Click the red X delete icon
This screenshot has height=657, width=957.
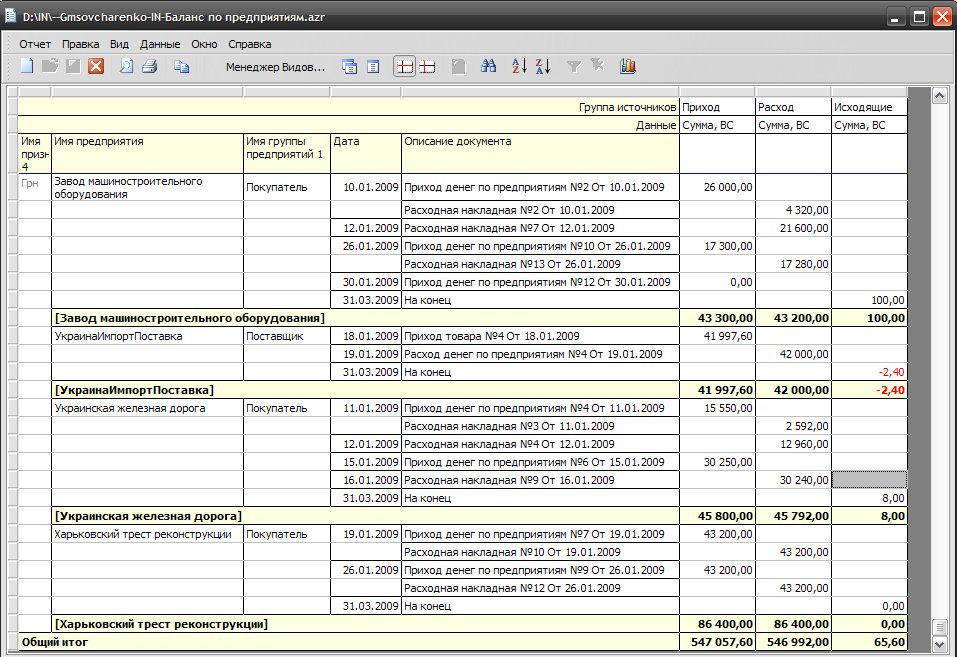click(x=96, y=66)
